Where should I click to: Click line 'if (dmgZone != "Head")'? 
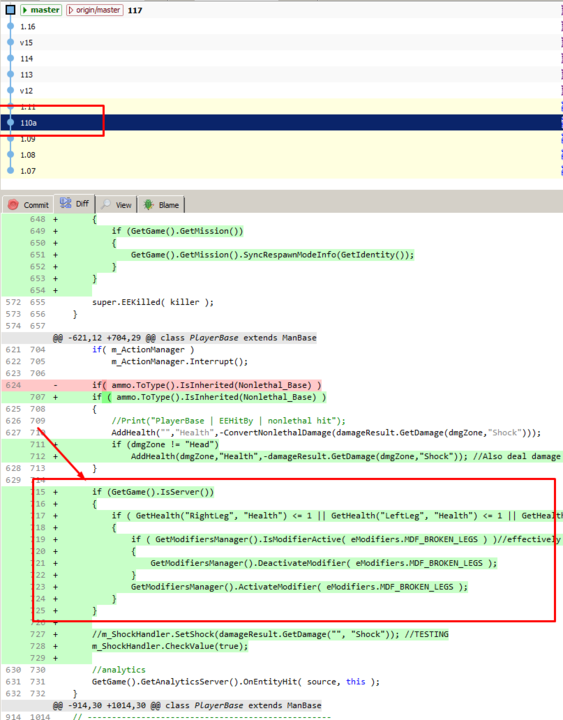click(x=165, y=444)
